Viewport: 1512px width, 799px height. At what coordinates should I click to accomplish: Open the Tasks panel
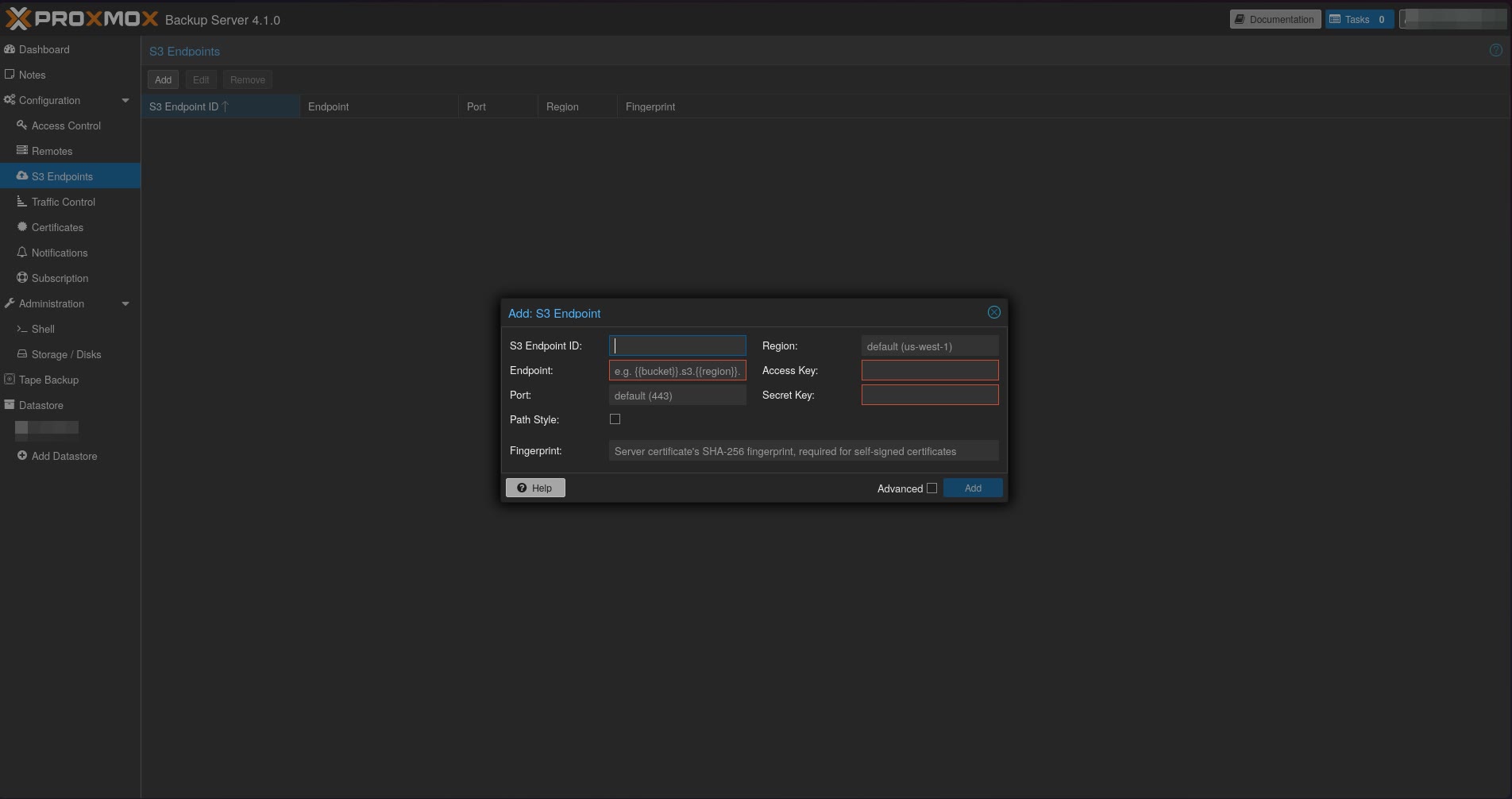(x=1358, y=19)
